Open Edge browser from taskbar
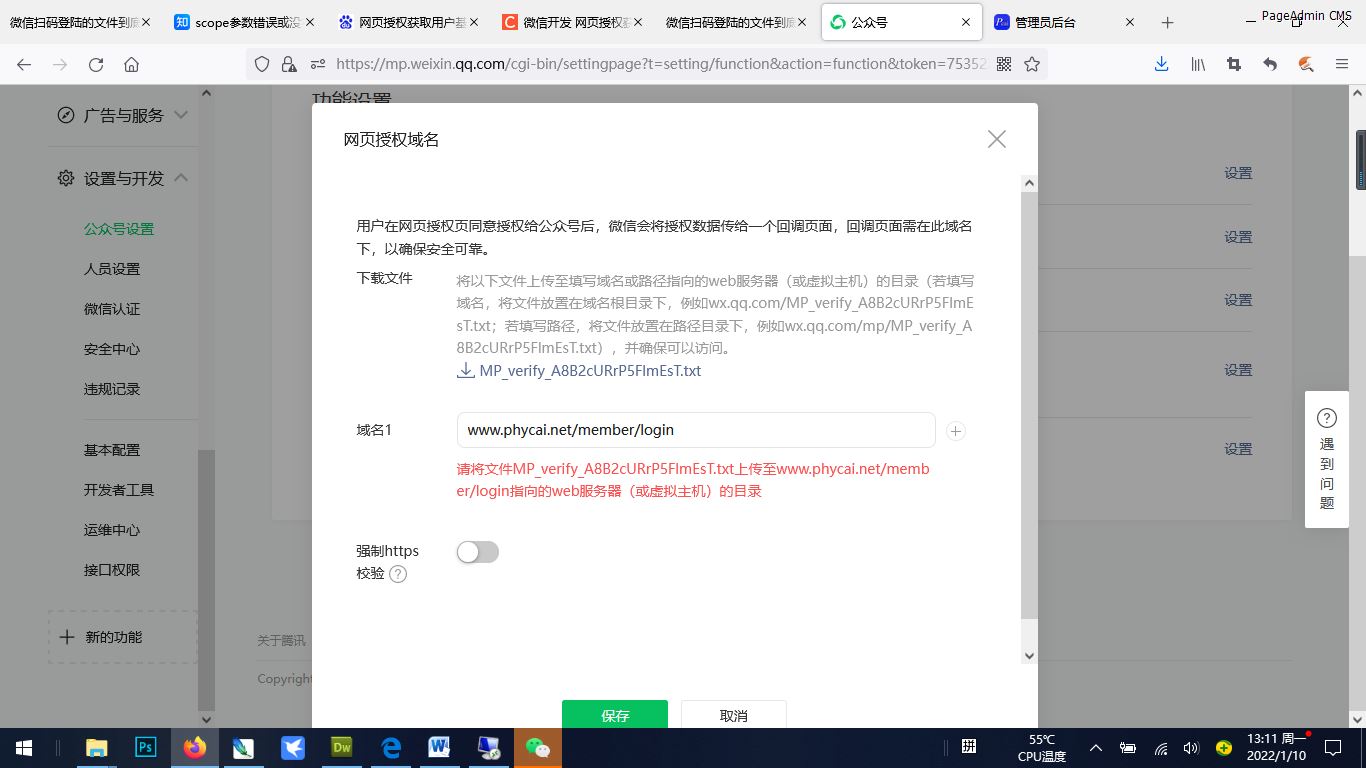Screen dimensions: 1366x768 [x=391, y=748]
